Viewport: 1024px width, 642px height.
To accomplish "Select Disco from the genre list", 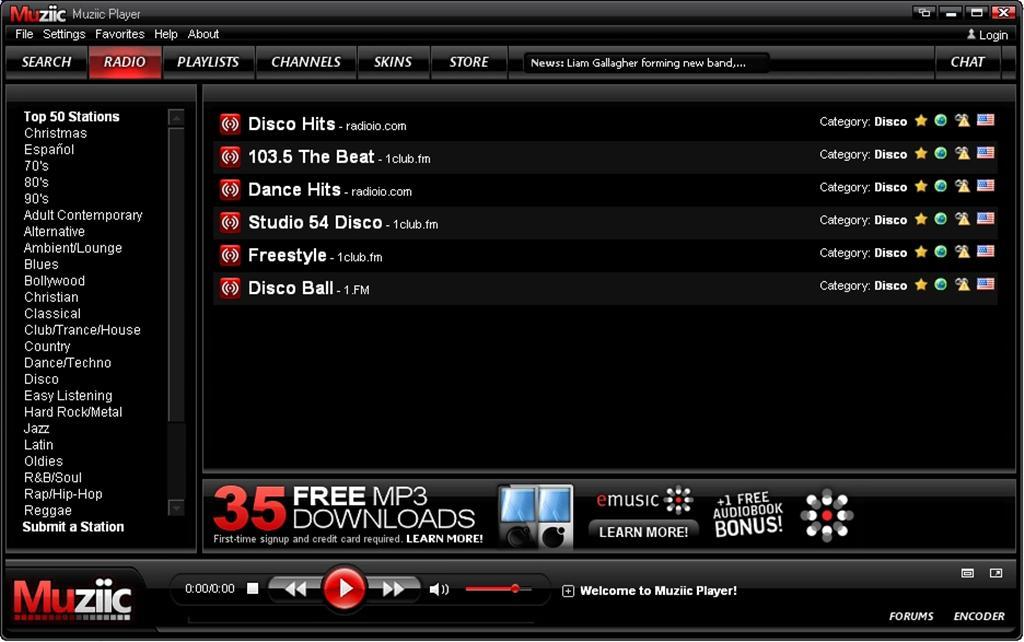I will 41,379.
